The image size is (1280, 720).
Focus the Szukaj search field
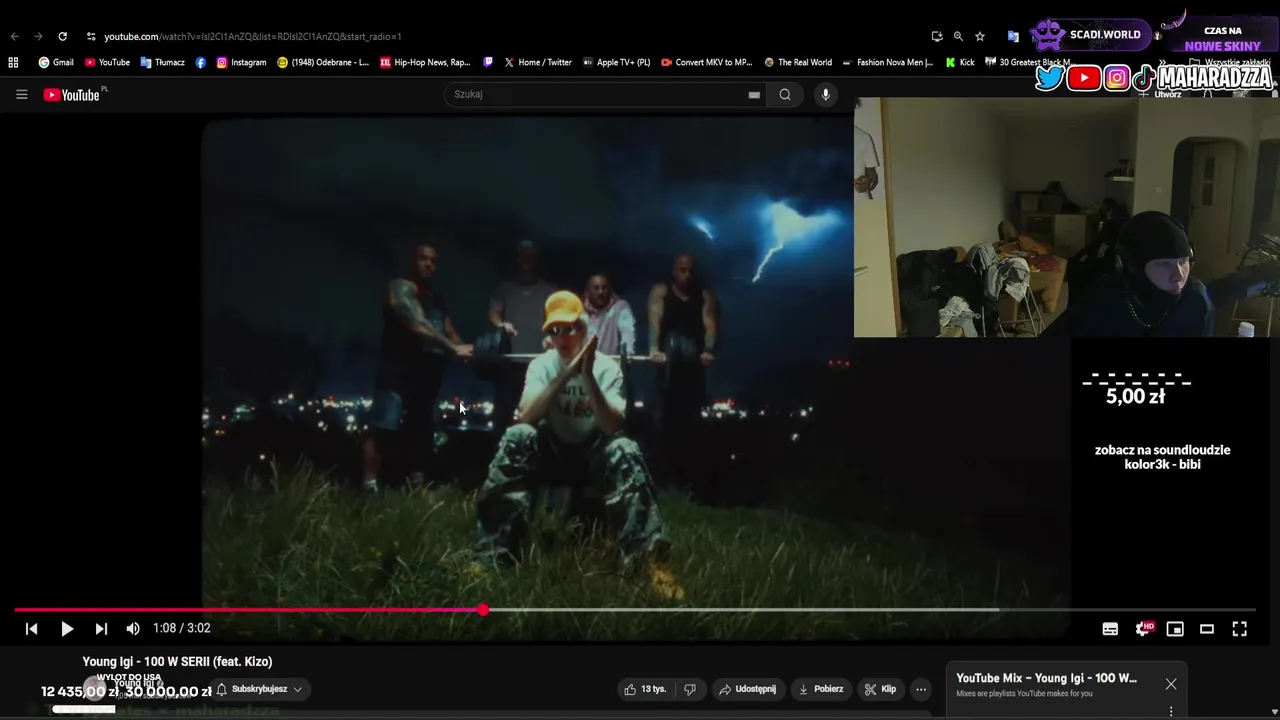click(595, 94)
